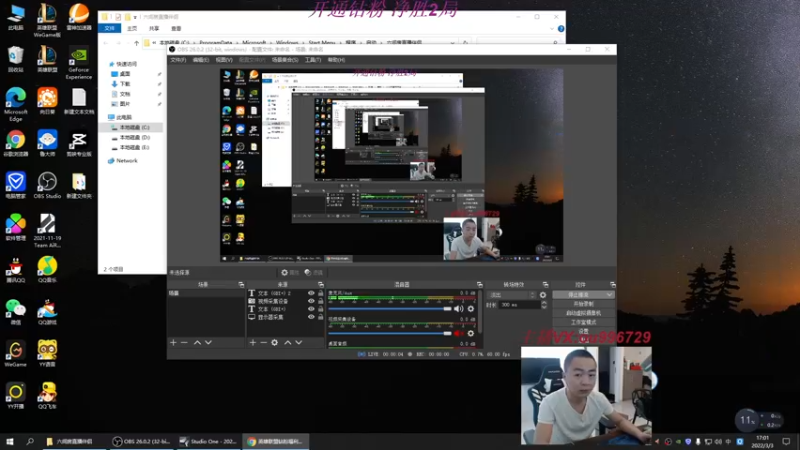Expand the Explorer address bar history dropdown
Viewport: 800px width, 450px height.
pos(453,43)
